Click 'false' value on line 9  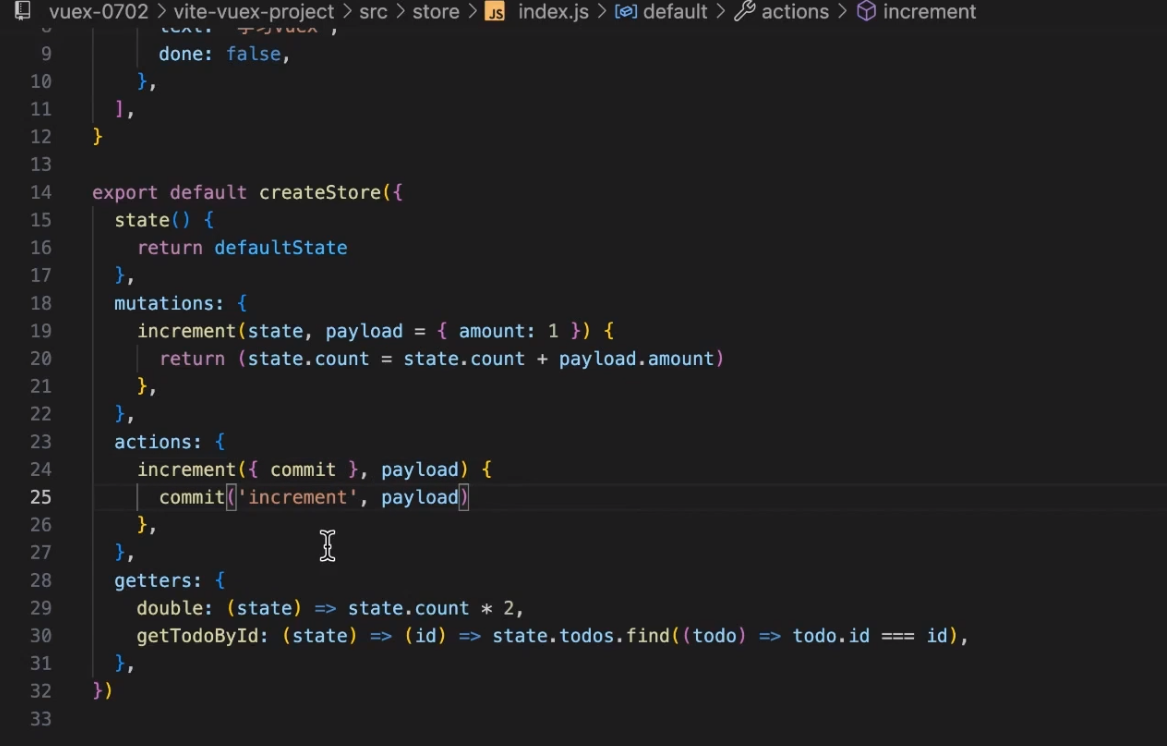(x=253, y=54)
